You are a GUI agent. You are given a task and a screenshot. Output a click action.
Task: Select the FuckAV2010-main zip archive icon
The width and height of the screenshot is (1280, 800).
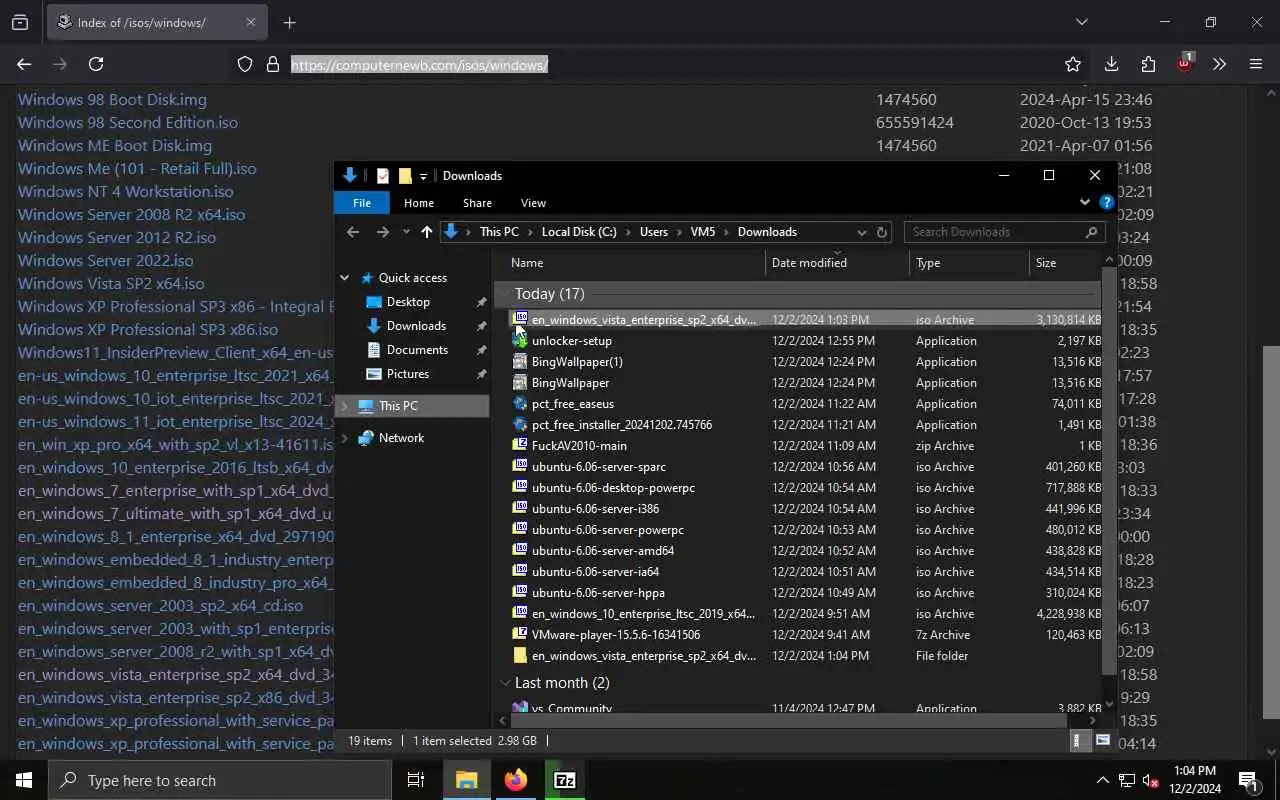520,446
